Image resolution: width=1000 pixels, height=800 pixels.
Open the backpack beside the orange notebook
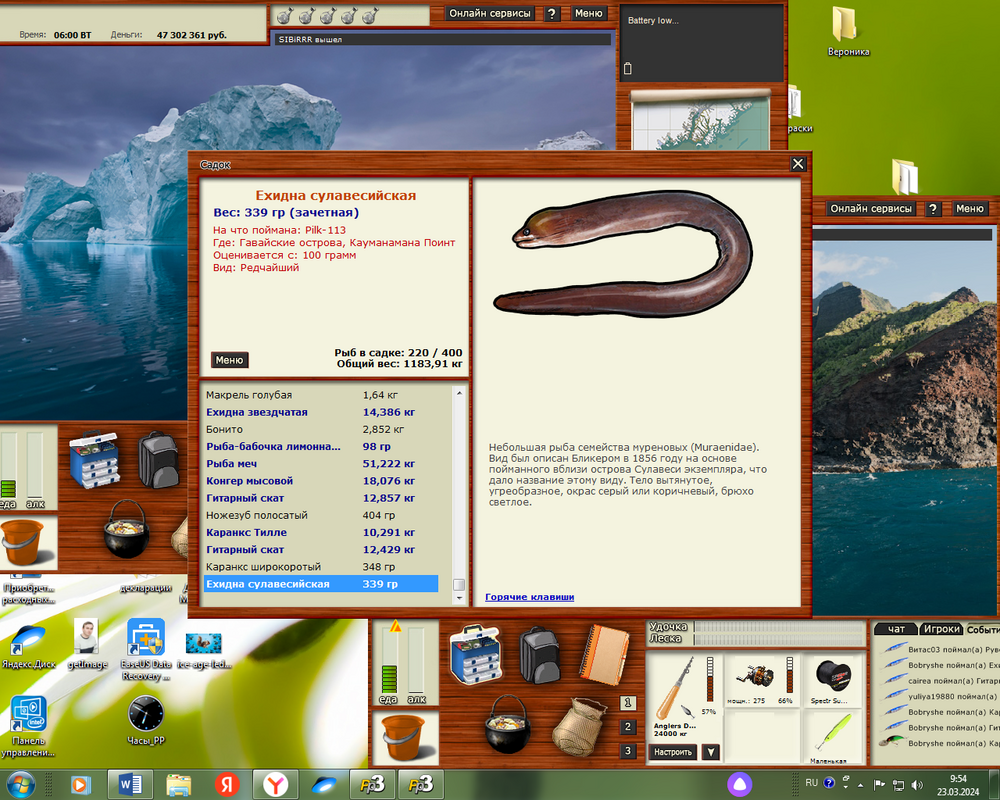[540, 653]
